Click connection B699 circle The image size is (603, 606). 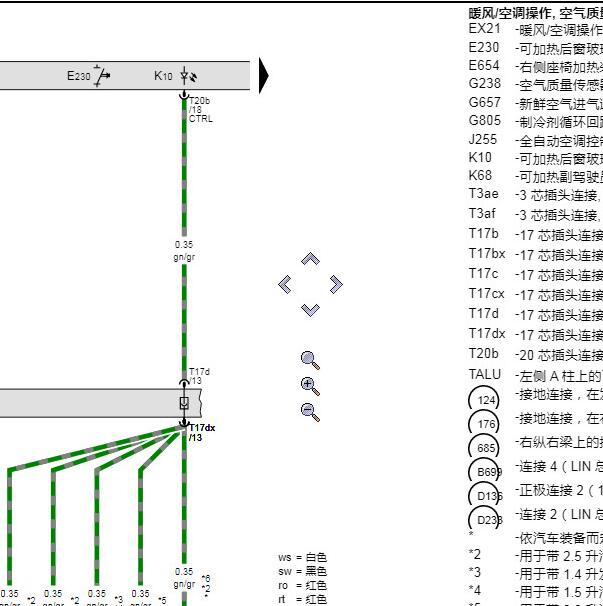pos(485,472)
